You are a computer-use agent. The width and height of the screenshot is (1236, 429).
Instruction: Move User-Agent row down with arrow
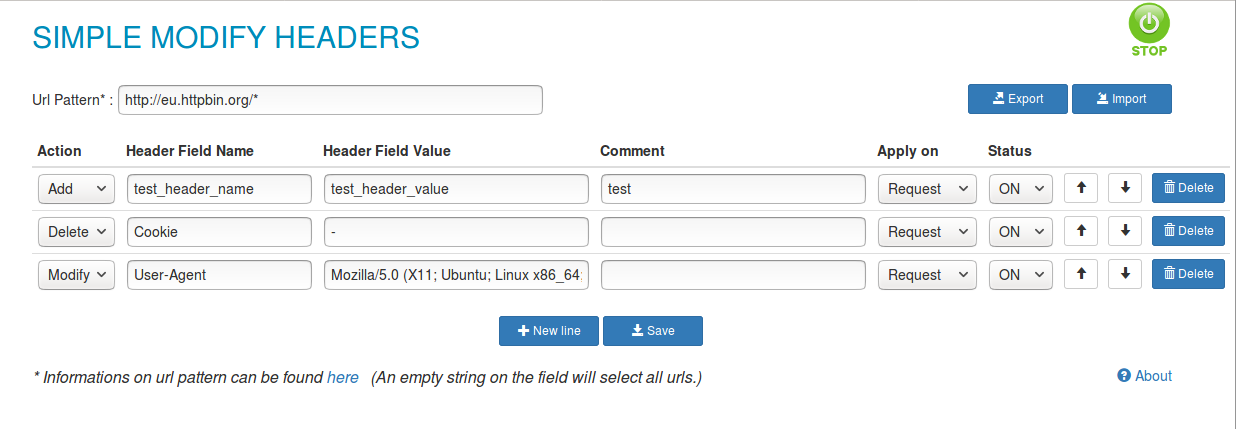click(1125, 274)
